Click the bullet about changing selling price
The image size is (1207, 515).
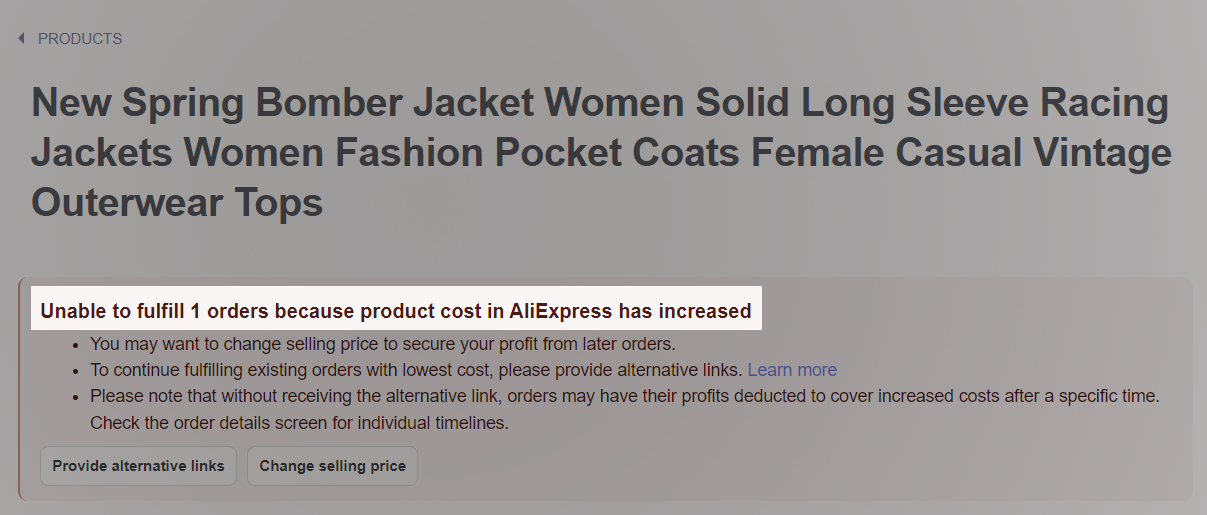tap(383, 344)
